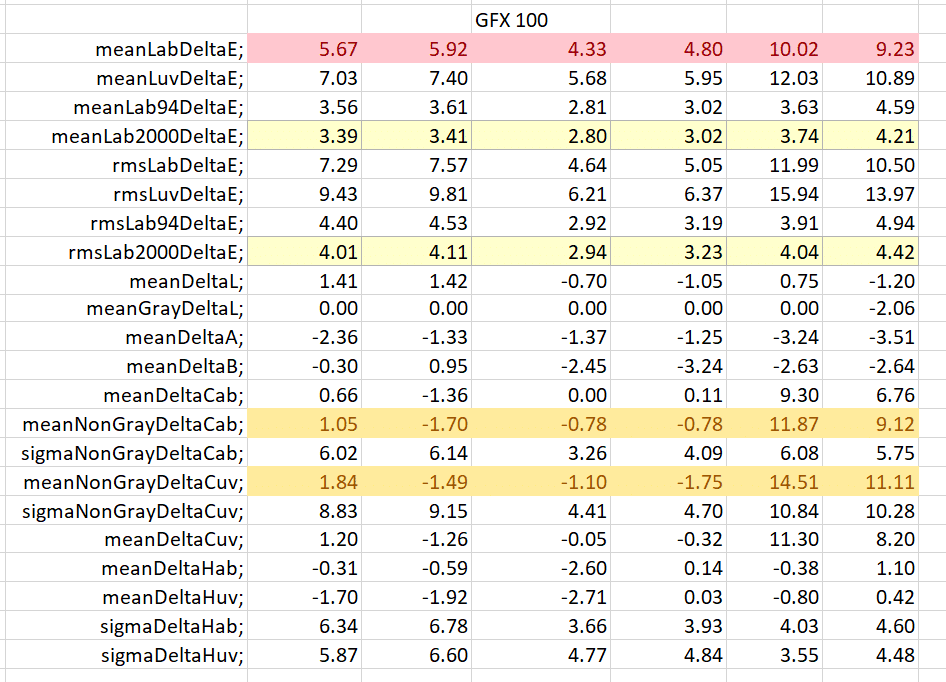Click 14.51 in the meanNonGrayDeltaCuv row
Screen dimensions: 946x682
point(794,482)
